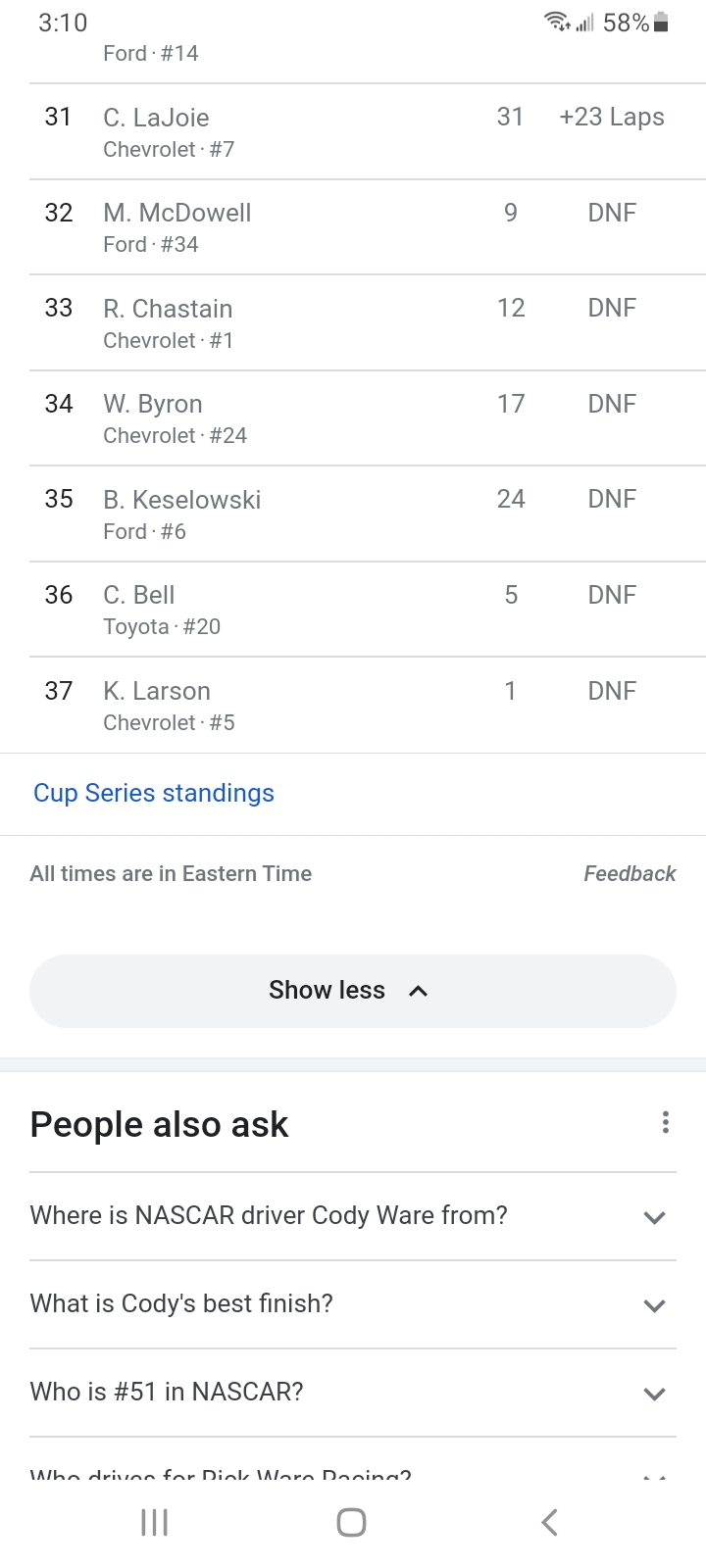706x1568 pixels.
Task: Select the K. Larson result row
Action: click(x=353, y=705)
